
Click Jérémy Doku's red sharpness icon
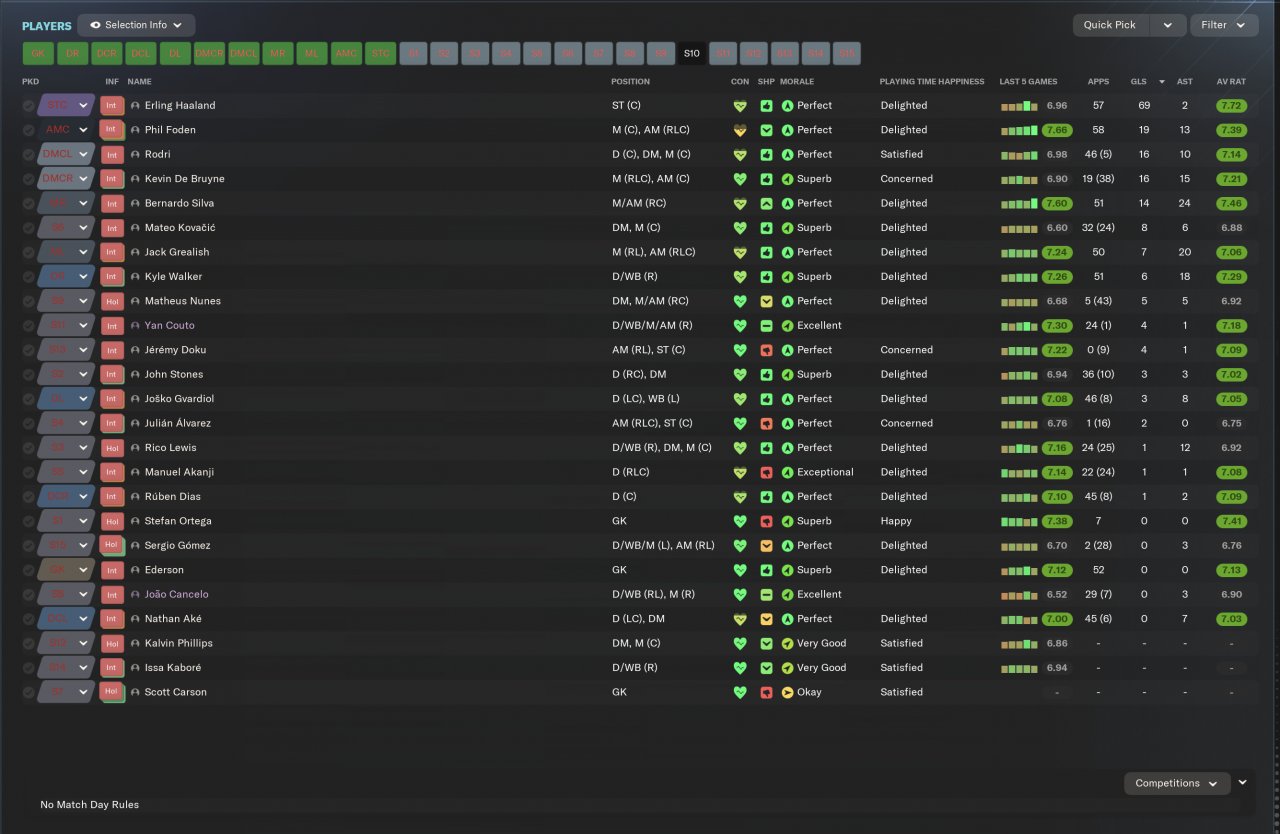coord(766,350)
